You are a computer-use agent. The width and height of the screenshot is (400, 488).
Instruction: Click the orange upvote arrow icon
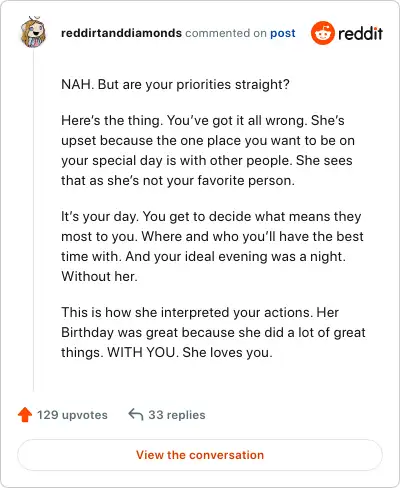pyautogui.click(x=25, y=415)
